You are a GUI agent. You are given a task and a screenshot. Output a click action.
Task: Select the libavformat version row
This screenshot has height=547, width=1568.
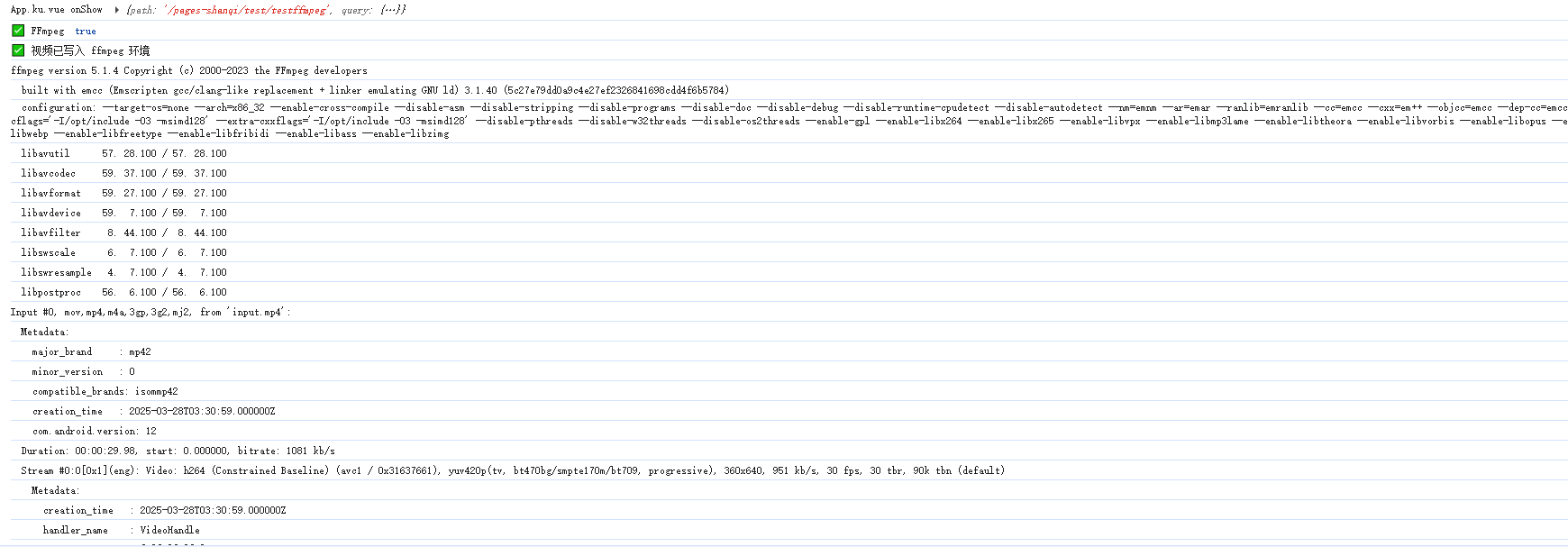click(123, 193)
